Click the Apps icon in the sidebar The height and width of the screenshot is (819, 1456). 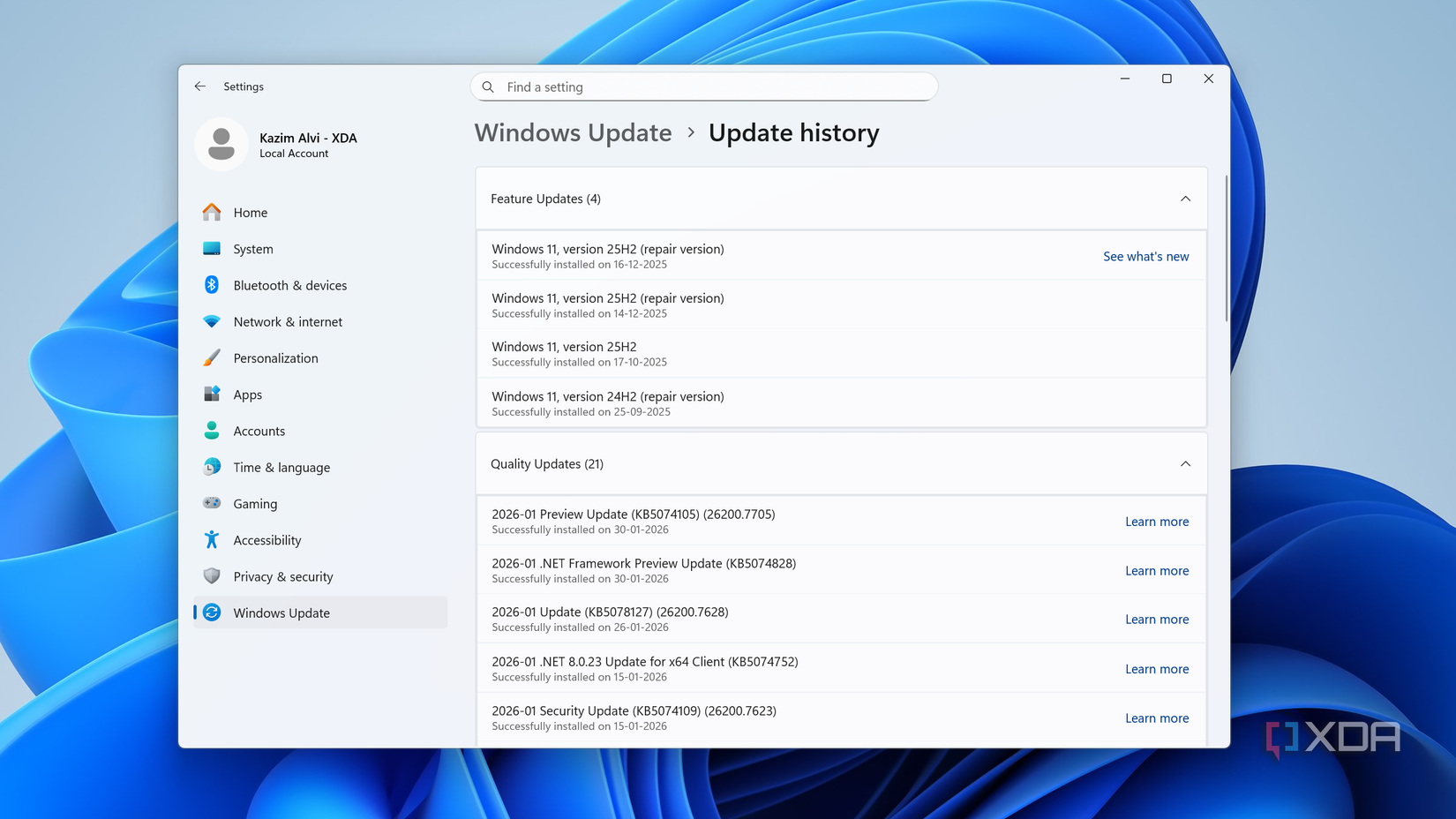[x=212, y=394]
